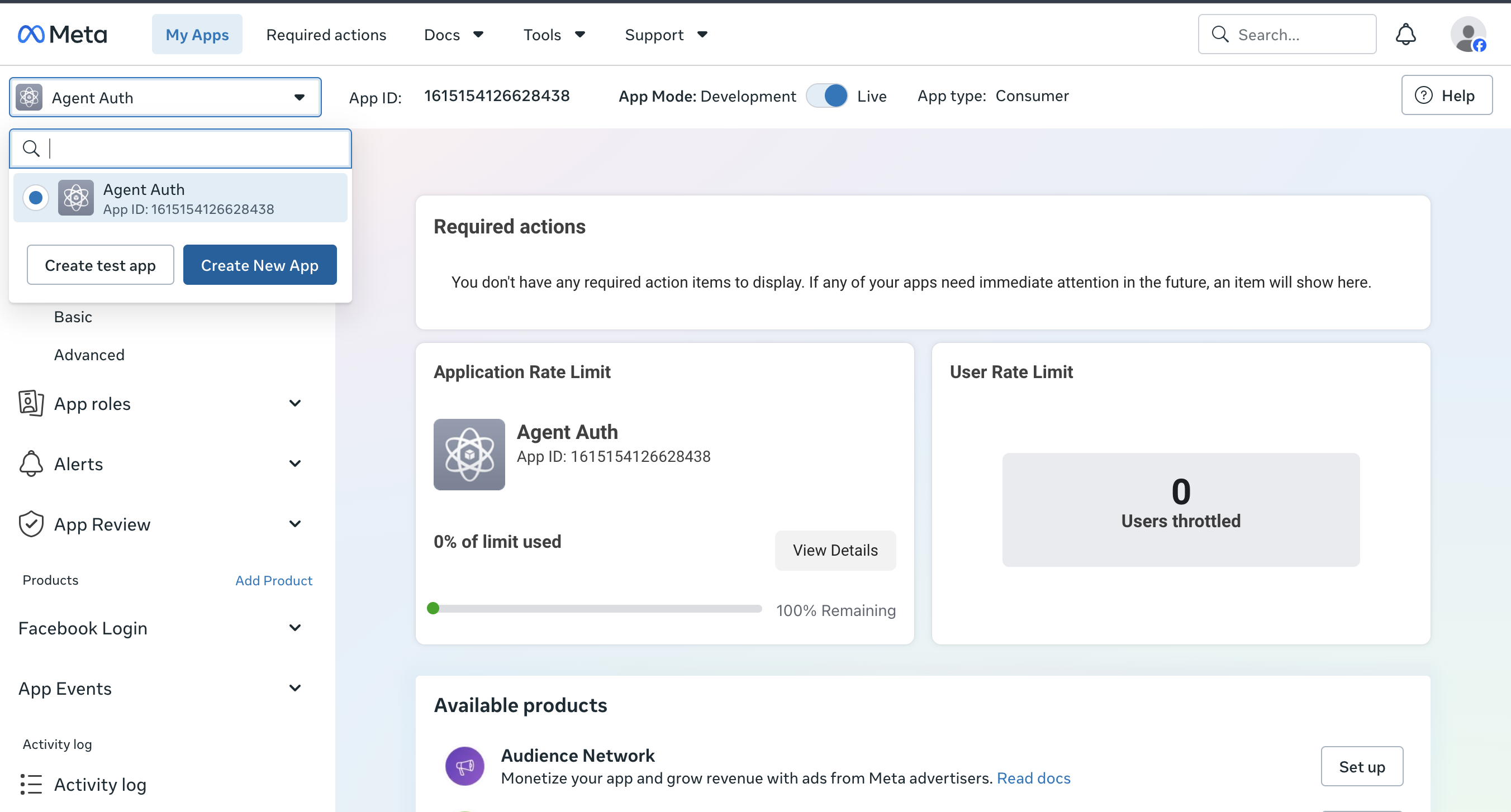This screenshot has height=812, width=1511.
Task: Click the Meta logo
Action: point(62,35)
